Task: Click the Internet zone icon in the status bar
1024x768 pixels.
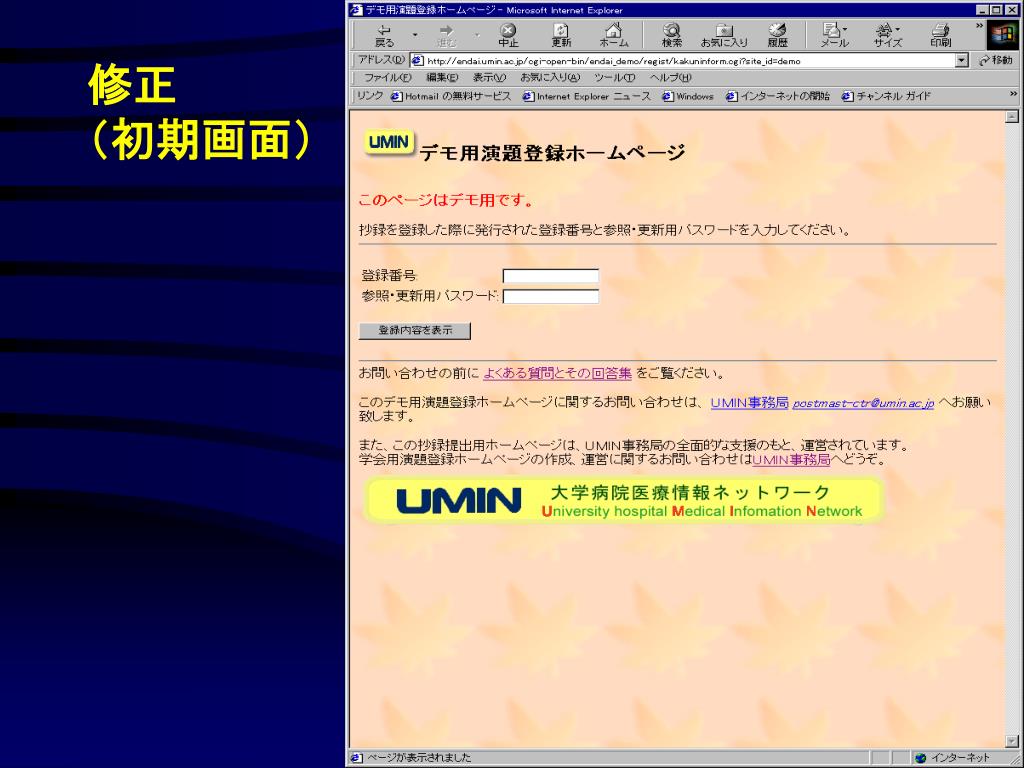Action: point(921,758)
